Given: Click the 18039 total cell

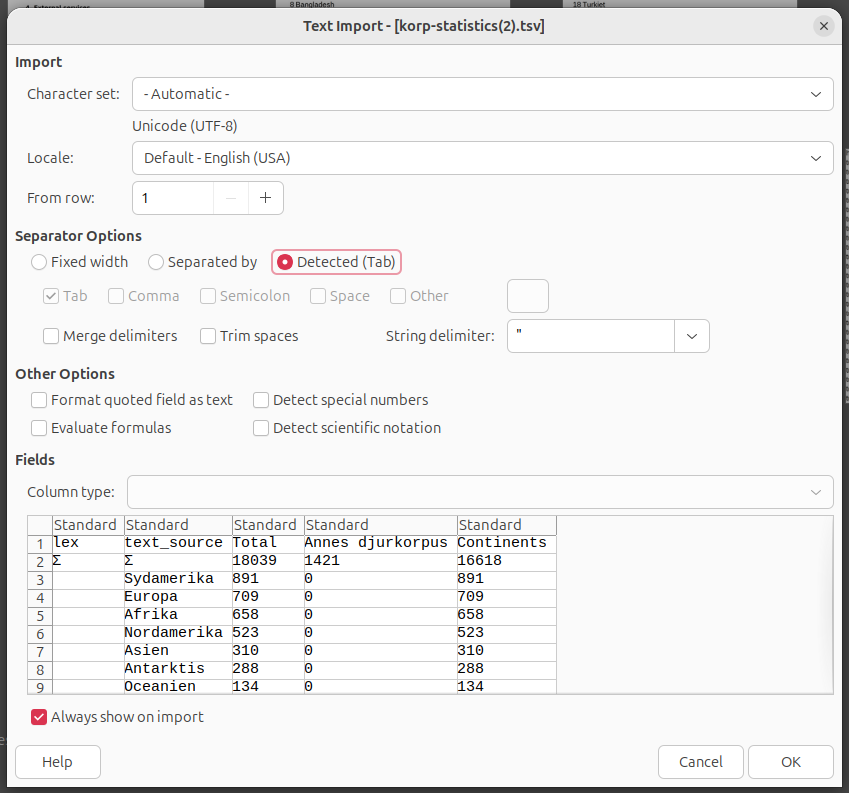Looking at the screenshot, I should pos(268,561).
